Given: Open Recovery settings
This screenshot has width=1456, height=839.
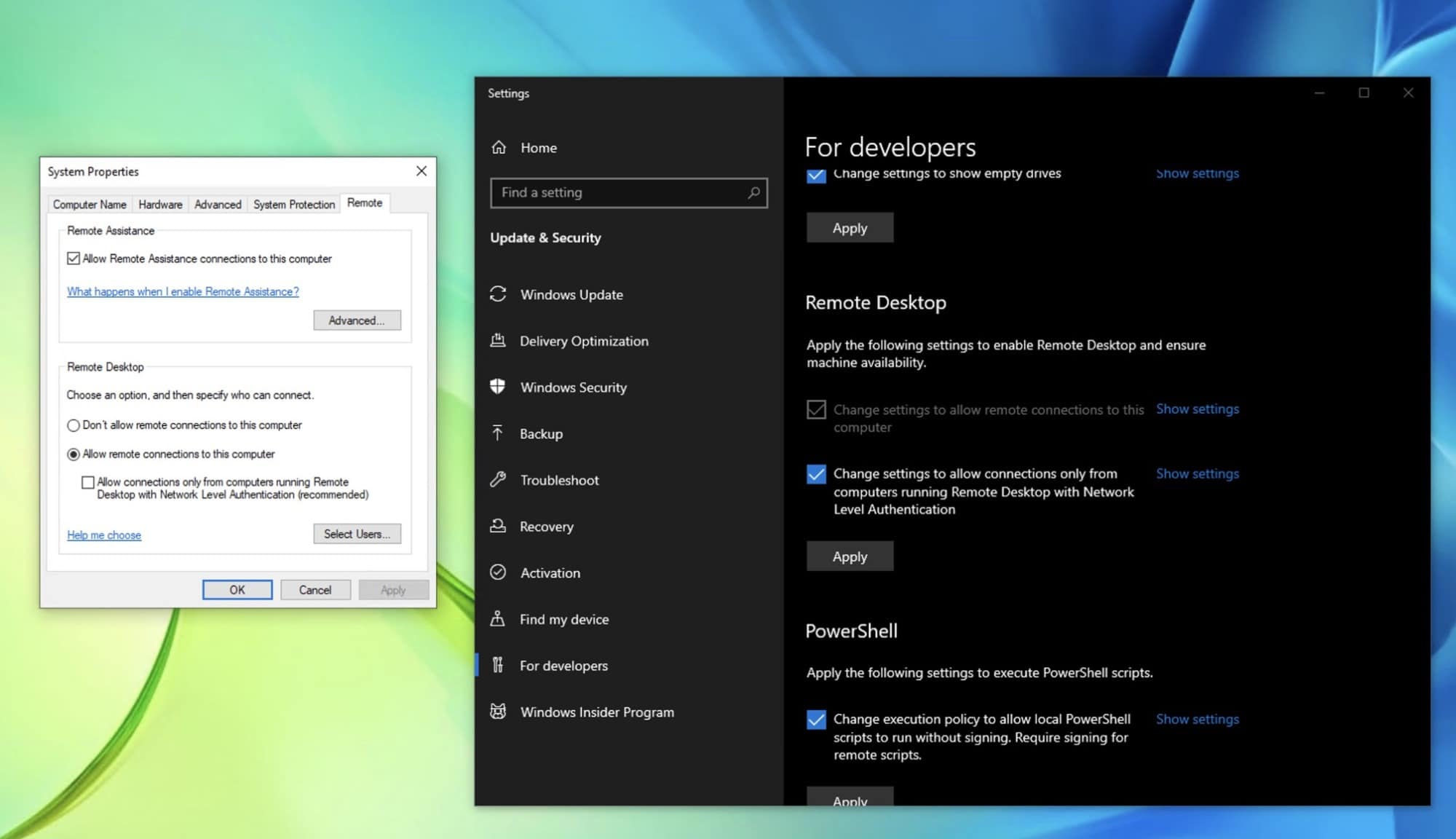Looking at the screenshot, I should coord(628,527).
